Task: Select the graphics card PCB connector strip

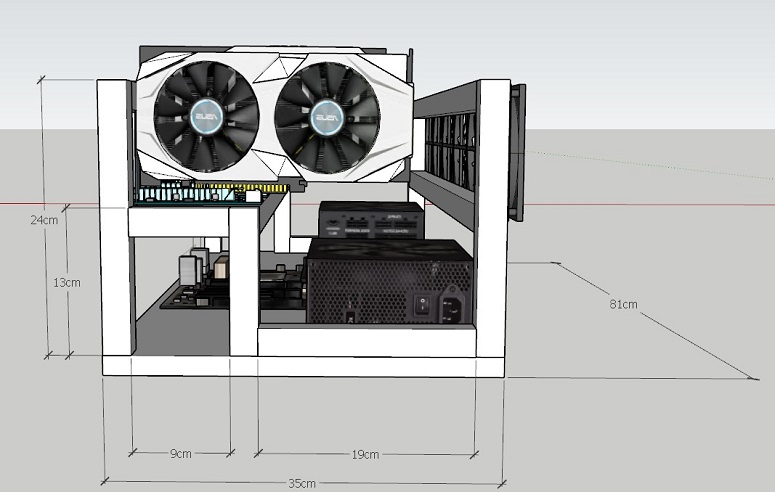Action: (214, 193)
